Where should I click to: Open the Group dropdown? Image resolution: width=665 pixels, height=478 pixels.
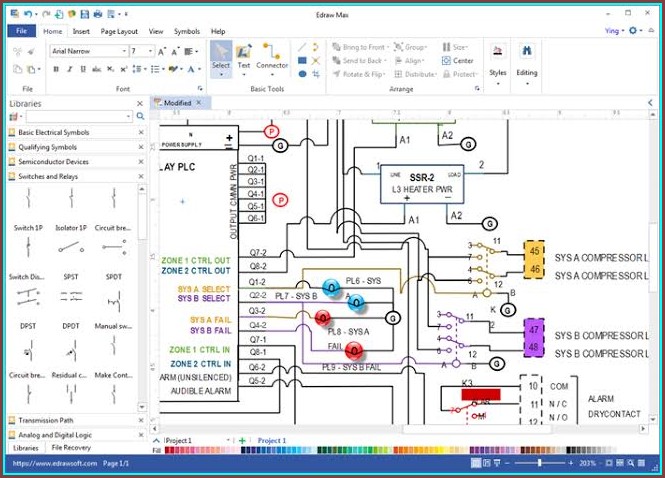point(411,47)
